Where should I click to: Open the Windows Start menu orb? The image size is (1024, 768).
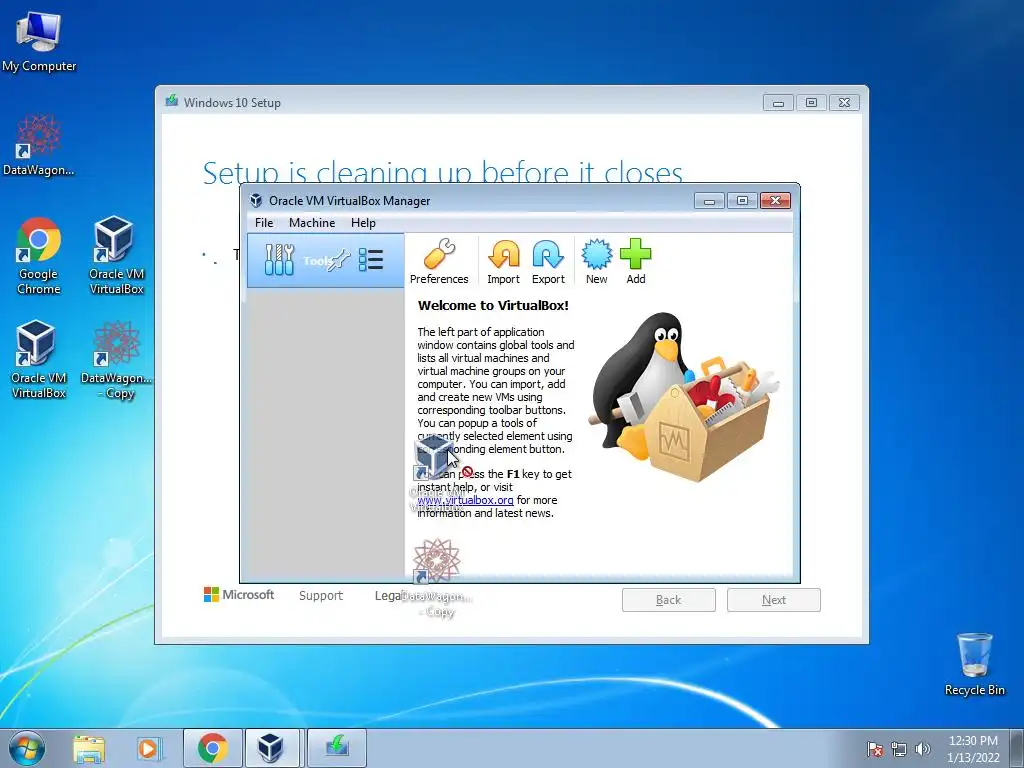coord(27,748)
